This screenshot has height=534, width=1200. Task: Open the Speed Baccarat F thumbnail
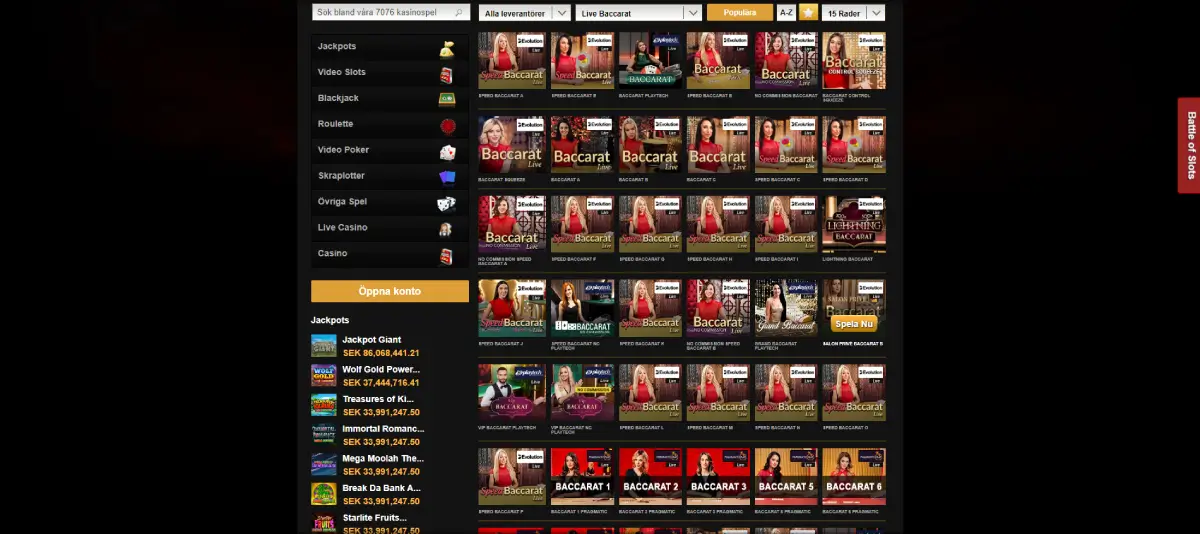point(582,225)
